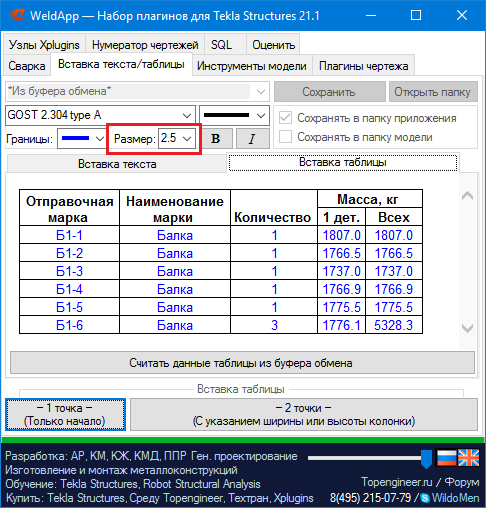The image size is (486, 508).
Task: Open the GOST 2.304 type A font dropdown
Action: [x=100, y=115]
